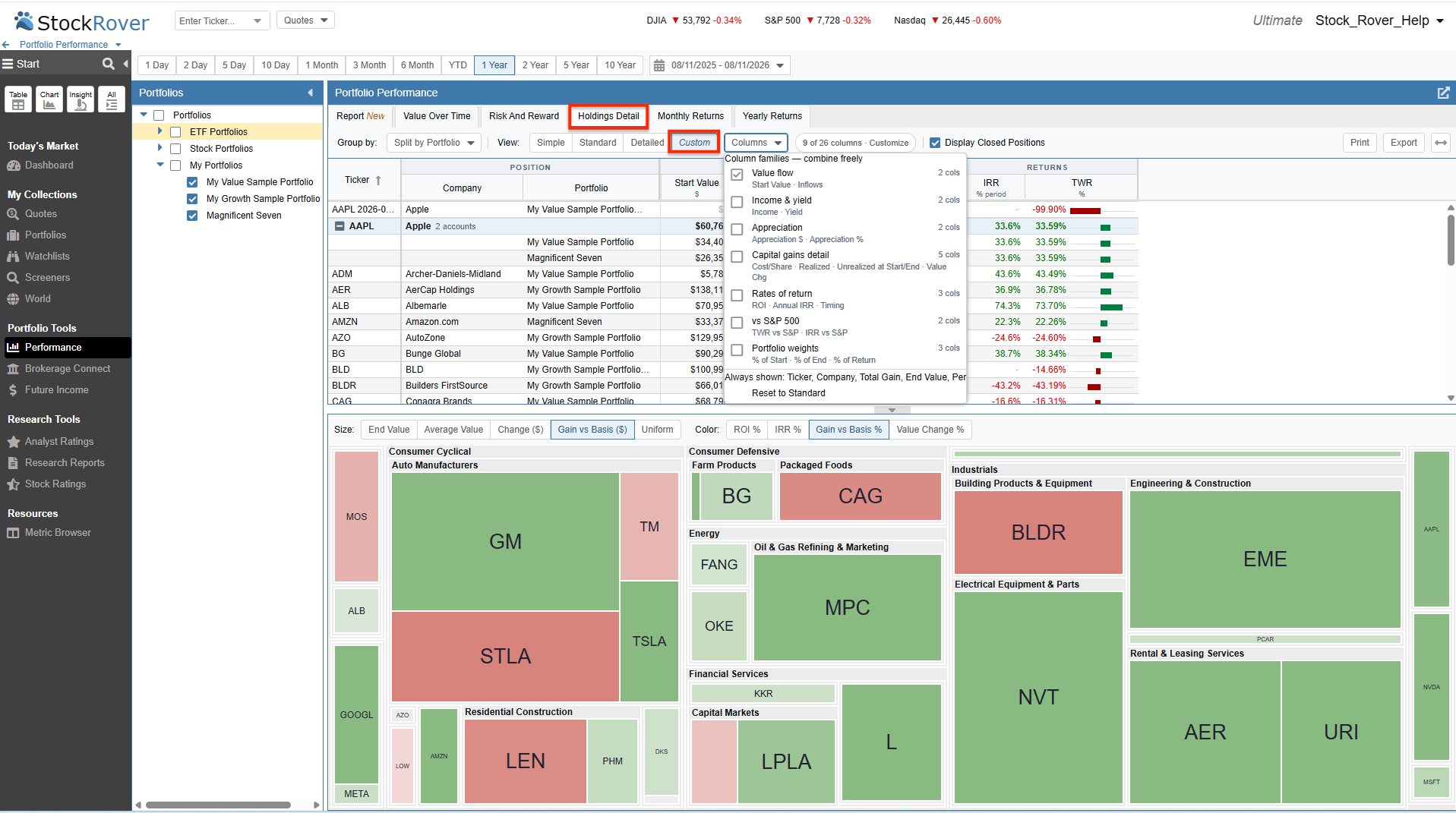This screenshot has width=1456, height=813.
Task: Collapse root Portfolios tree node
Action: (144, 115)
